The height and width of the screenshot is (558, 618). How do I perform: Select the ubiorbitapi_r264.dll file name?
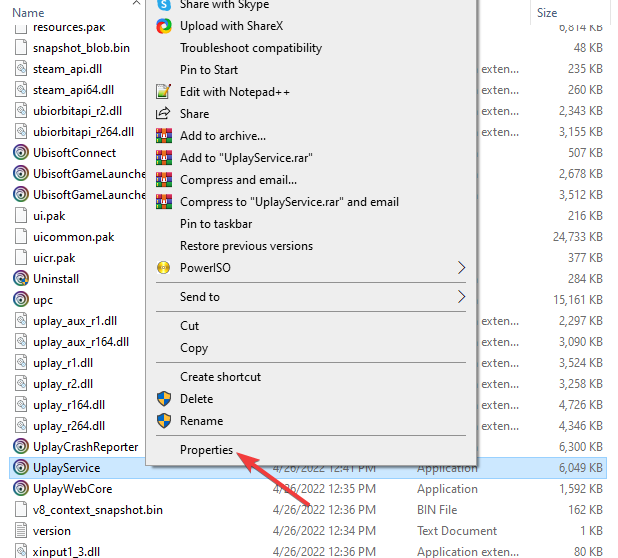coord(84,132)
